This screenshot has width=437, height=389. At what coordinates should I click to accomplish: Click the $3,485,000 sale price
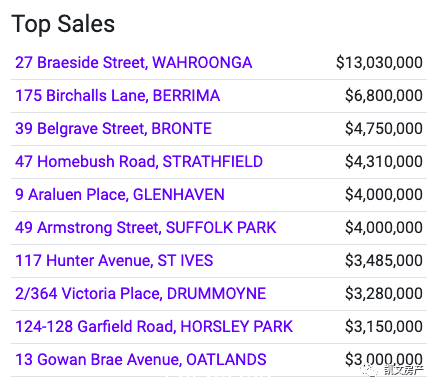(x=384, y=261)
